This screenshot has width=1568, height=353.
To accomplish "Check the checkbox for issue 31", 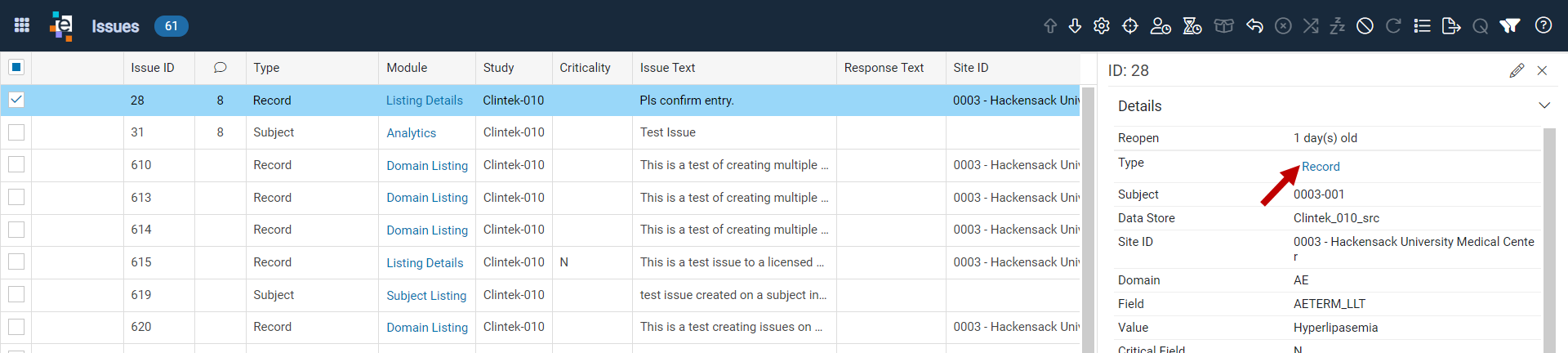I will (16, 132).
